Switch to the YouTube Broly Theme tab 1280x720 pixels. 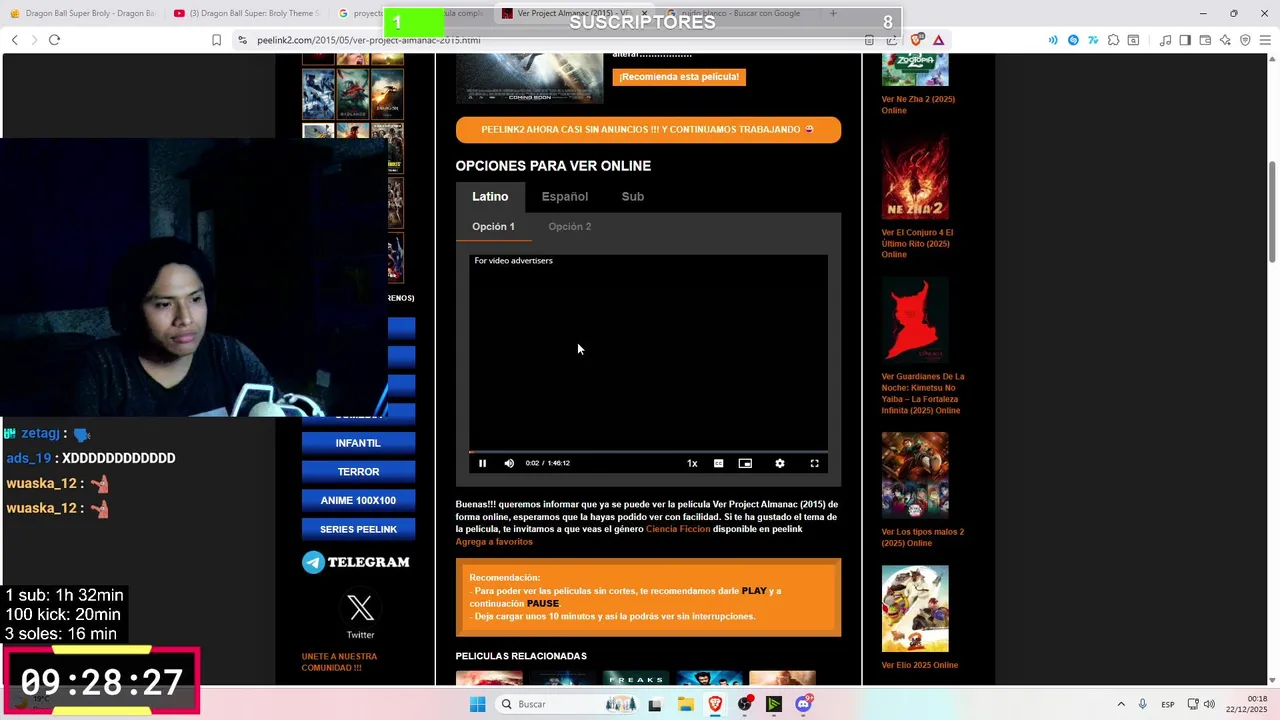click(247, 13)
